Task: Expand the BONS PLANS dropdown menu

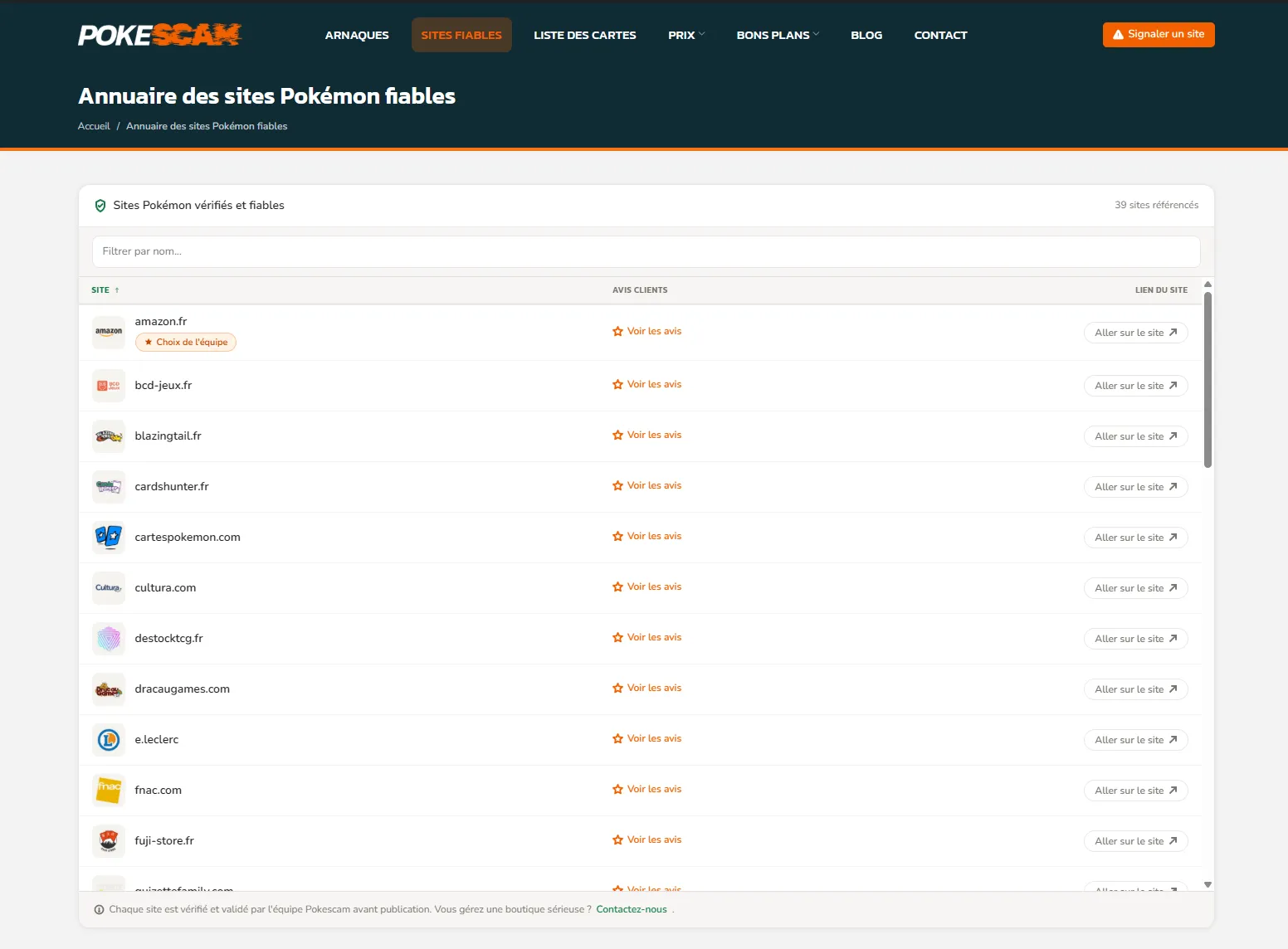Action: pos(777,35)
